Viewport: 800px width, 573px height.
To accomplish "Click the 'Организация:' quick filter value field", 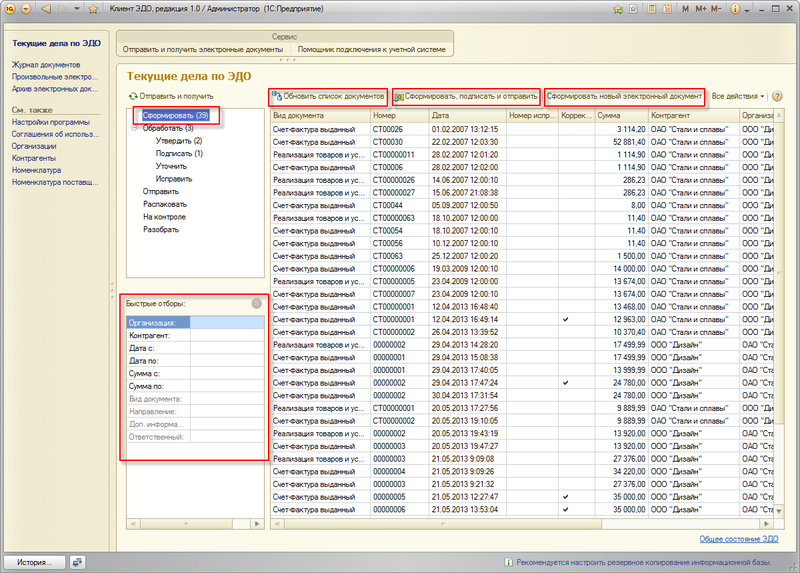I will 226,323.
